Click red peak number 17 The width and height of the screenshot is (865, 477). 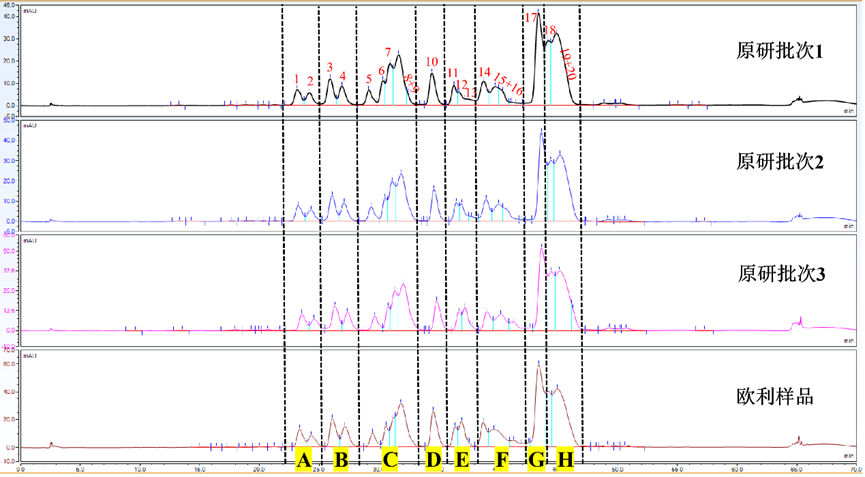coord(531,18)
